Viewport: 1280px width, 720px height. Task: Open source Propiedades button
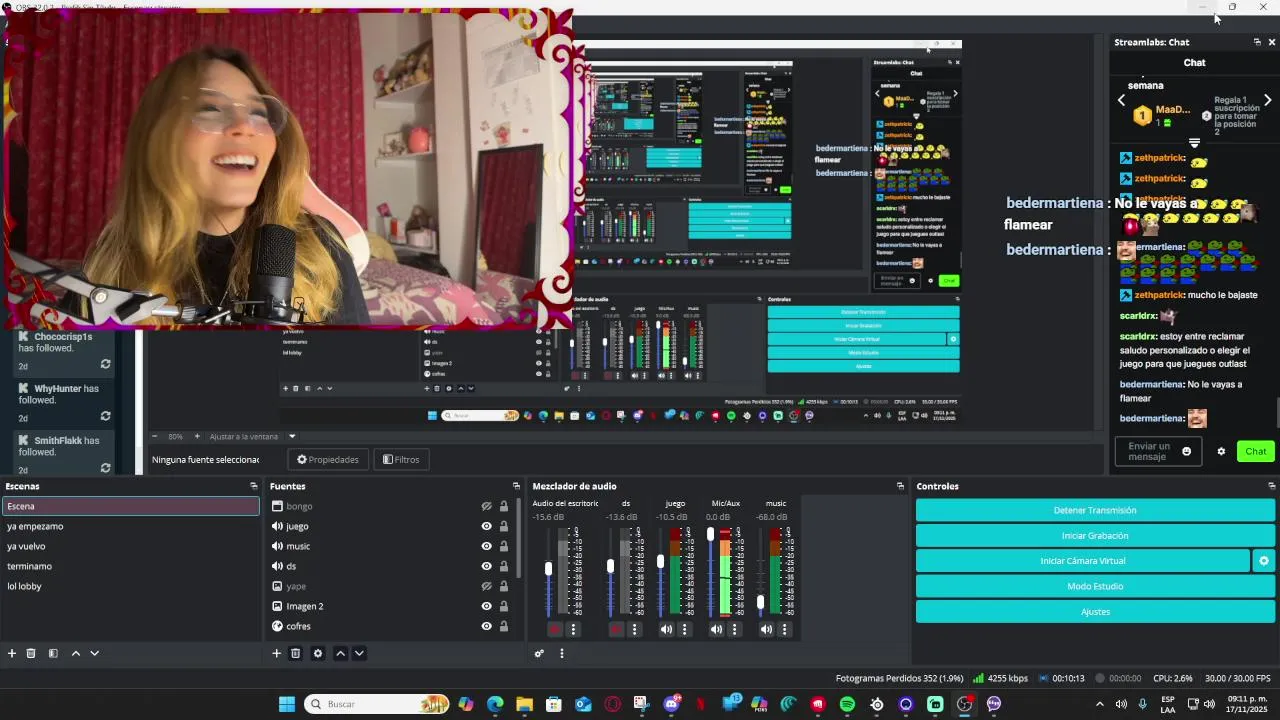(329, 460)
